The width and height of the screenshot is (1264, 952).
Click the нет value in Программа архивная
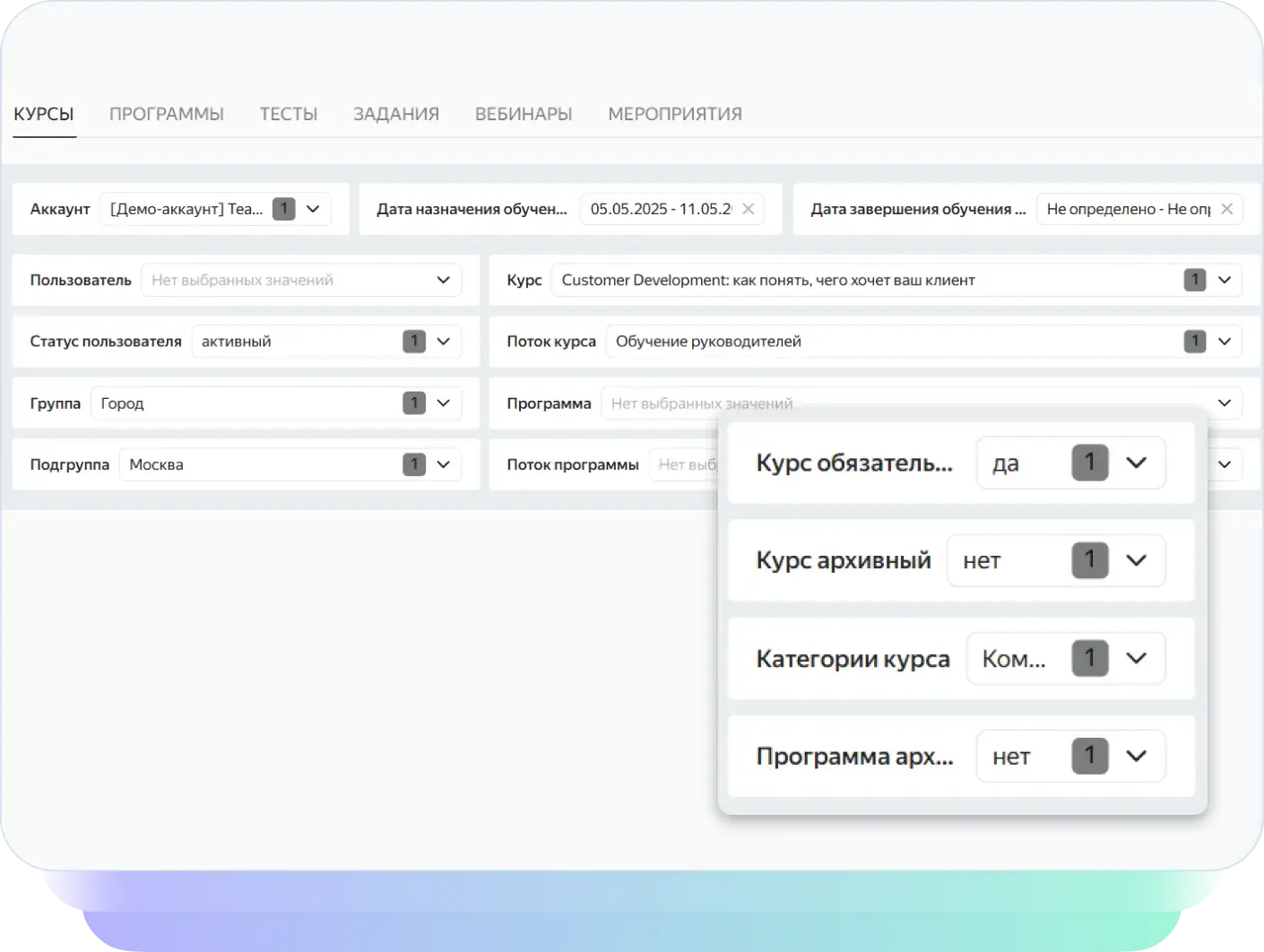[1011, 757]
